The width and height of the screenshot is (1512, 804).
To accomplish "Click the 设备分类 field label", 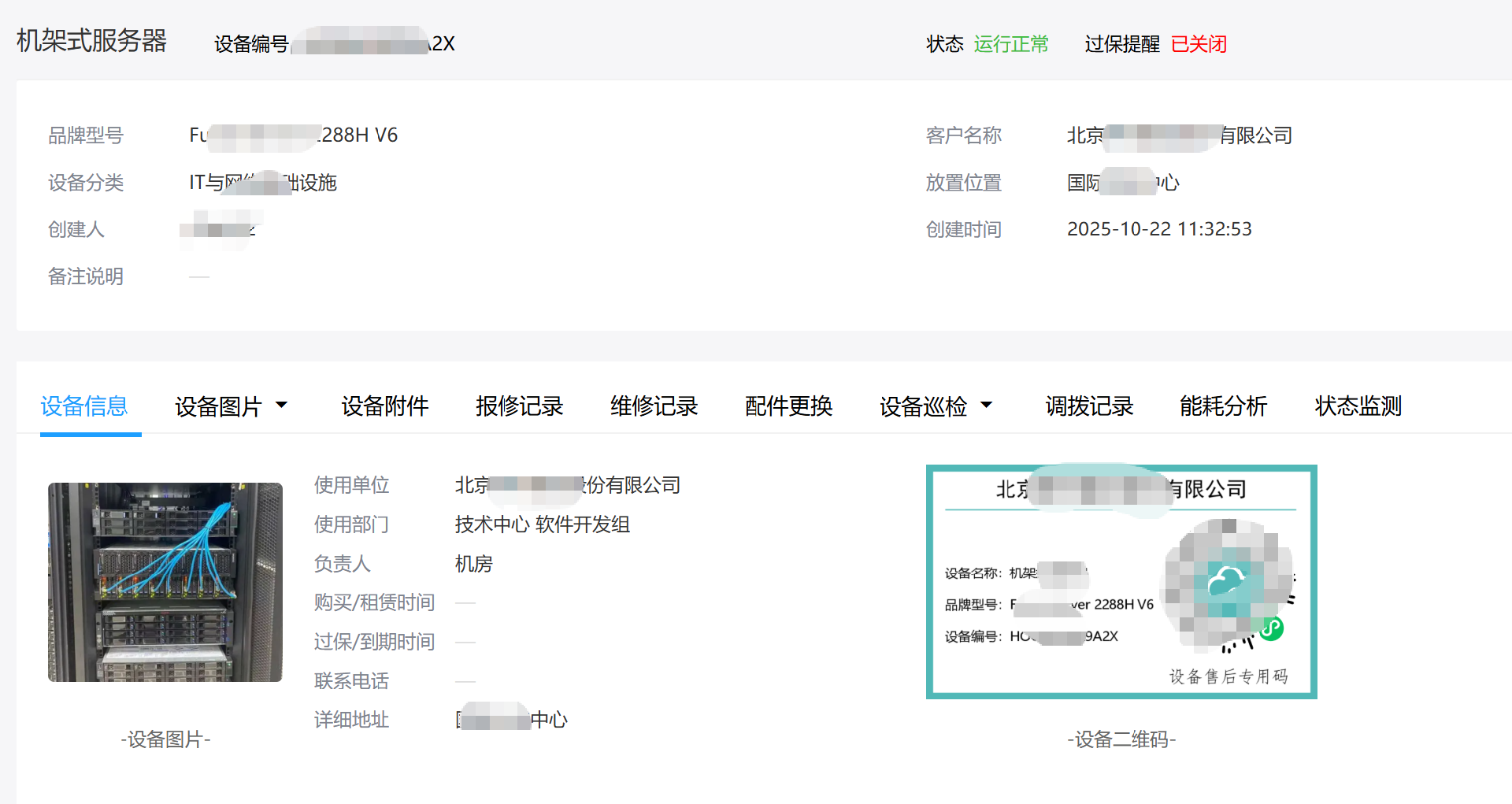I will click(x=86, y=183).
